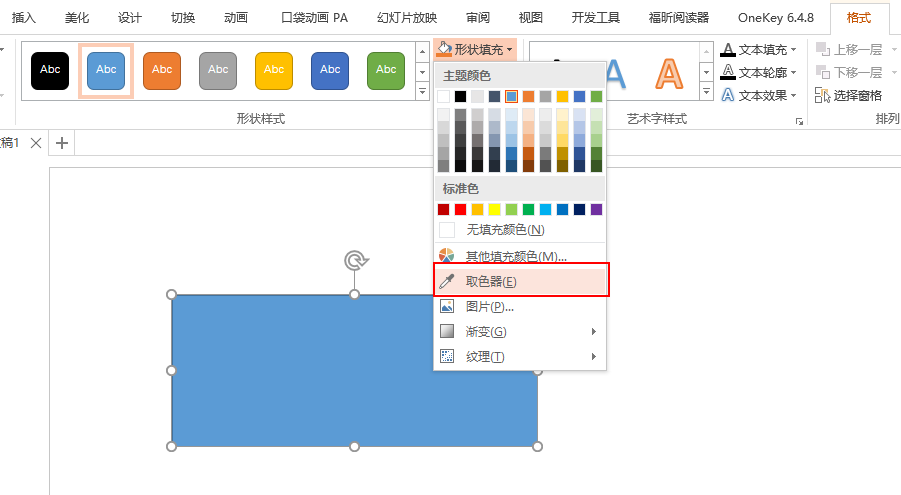Choose standard light blue color

pyautogui.click(x=545, y=209)
